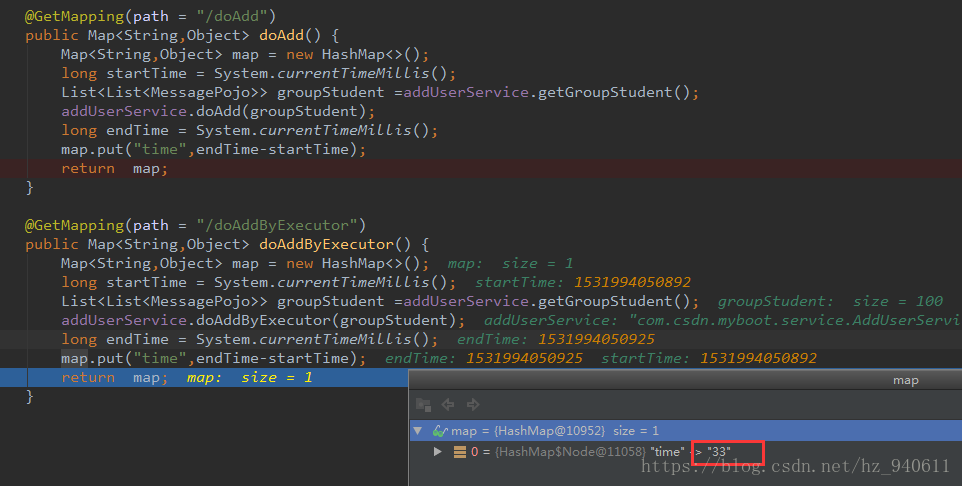The image size is (962, 486).
Task: Click addUserService.doAdd(groupStudent) call
Action: [218, 111]
